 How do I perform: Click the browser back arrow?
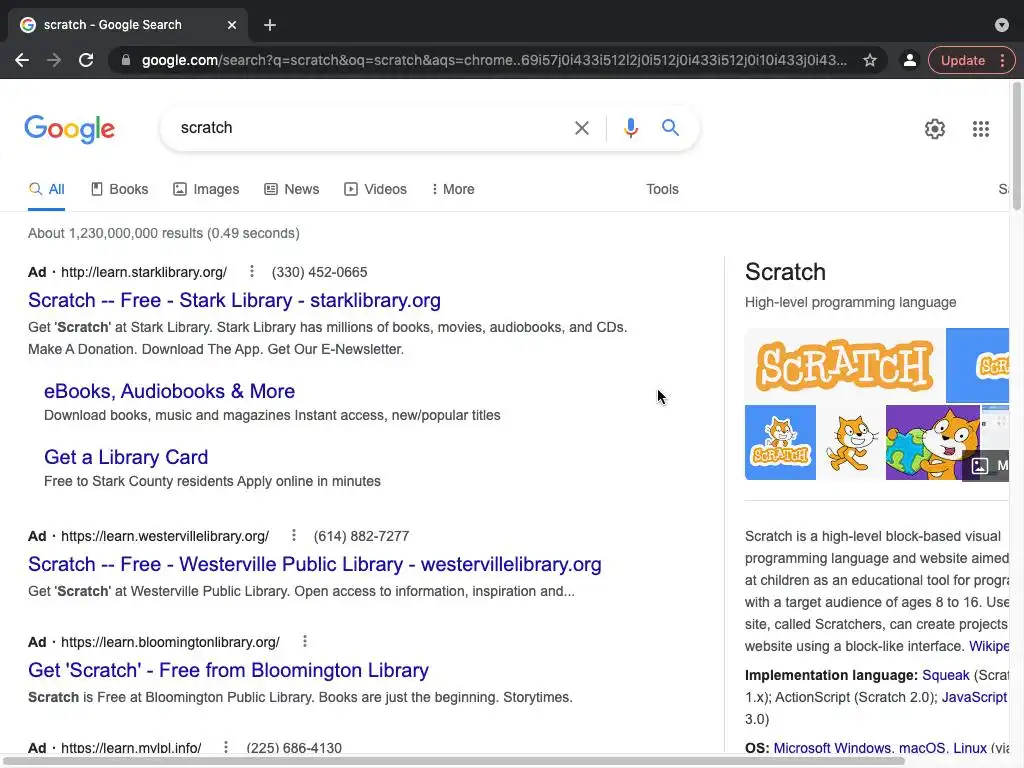[x=22, y=60]
